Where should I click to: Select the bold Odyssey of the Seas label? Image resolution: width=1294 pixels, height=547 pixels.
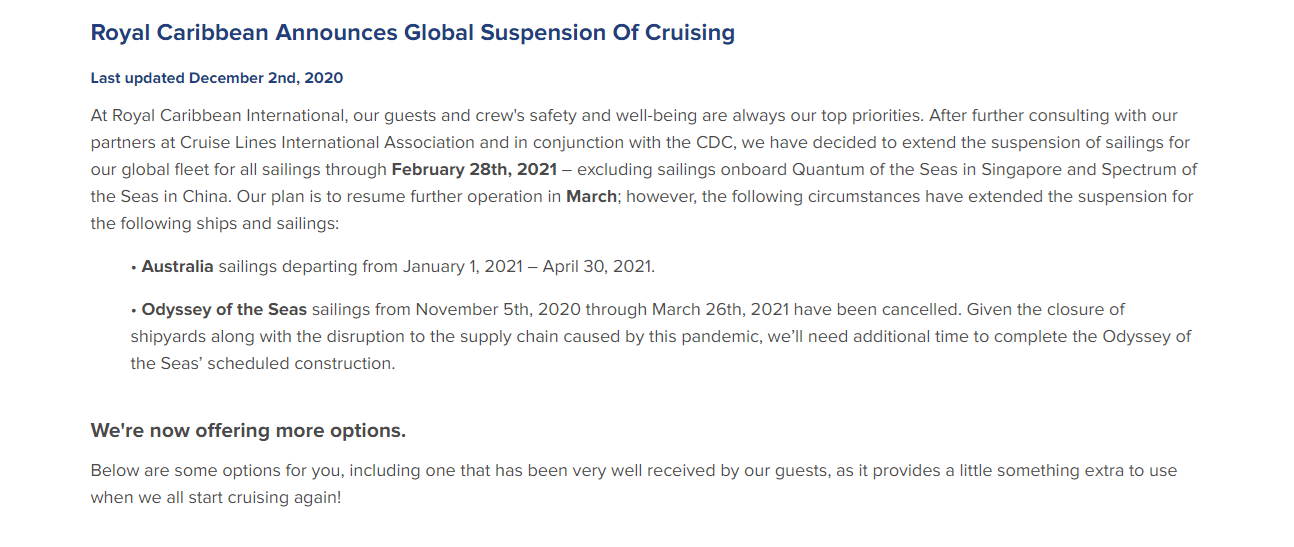tap(224, 309)
